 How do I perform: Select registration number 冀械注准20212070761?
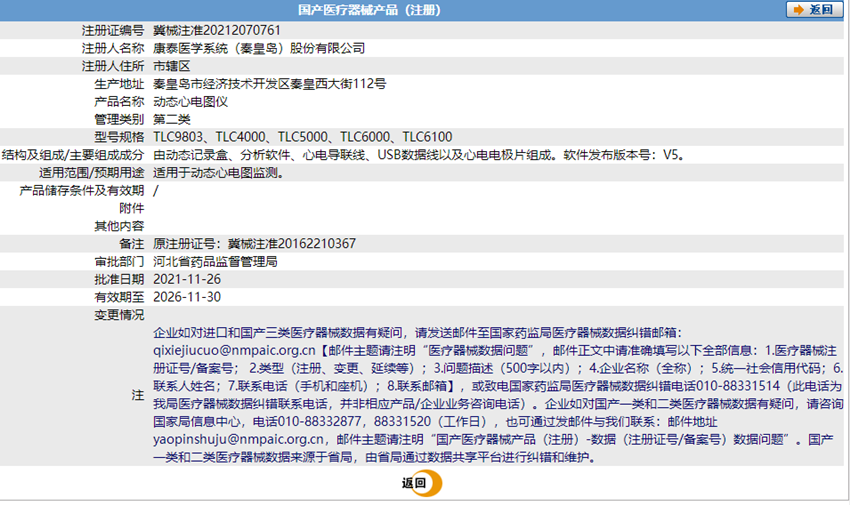(x=217, y=30)
